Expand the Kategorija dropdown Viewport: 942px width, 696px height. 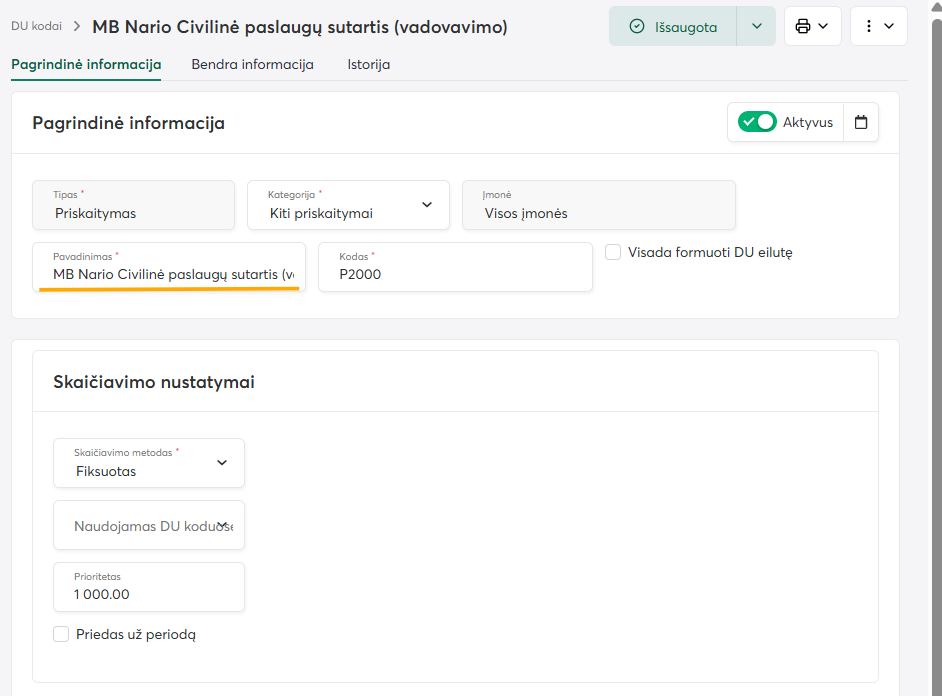[x=427, y=205]
